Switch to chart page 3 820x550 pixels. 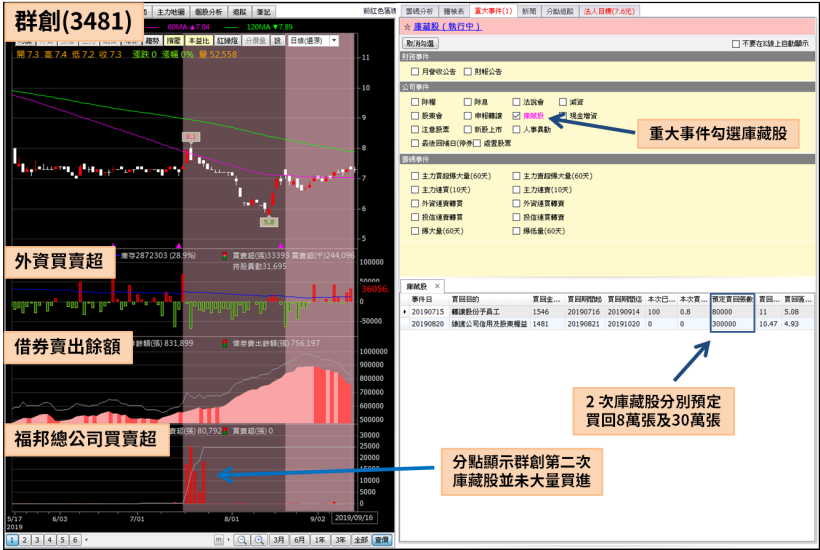click(37, 540)
